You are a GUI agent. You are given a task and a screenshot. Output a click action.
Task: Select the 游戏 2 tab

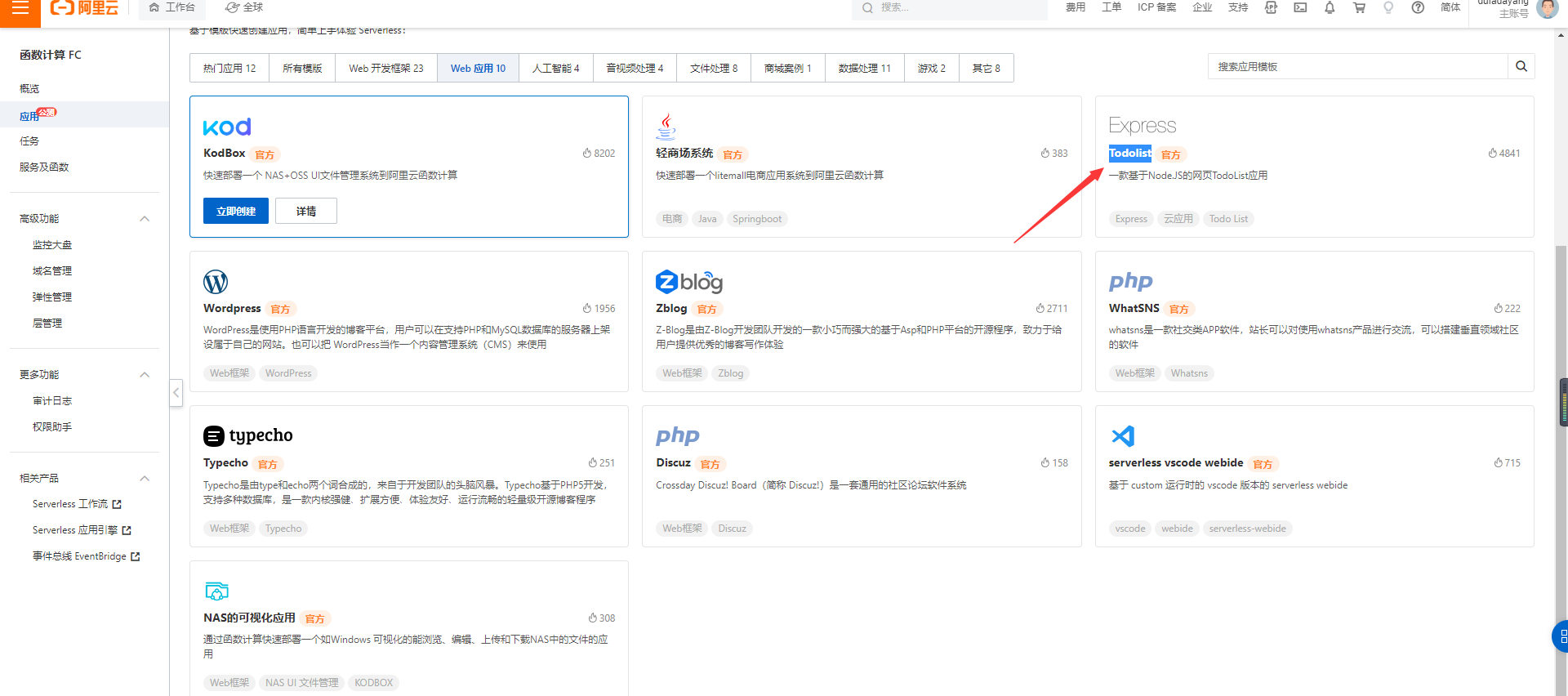931,68
